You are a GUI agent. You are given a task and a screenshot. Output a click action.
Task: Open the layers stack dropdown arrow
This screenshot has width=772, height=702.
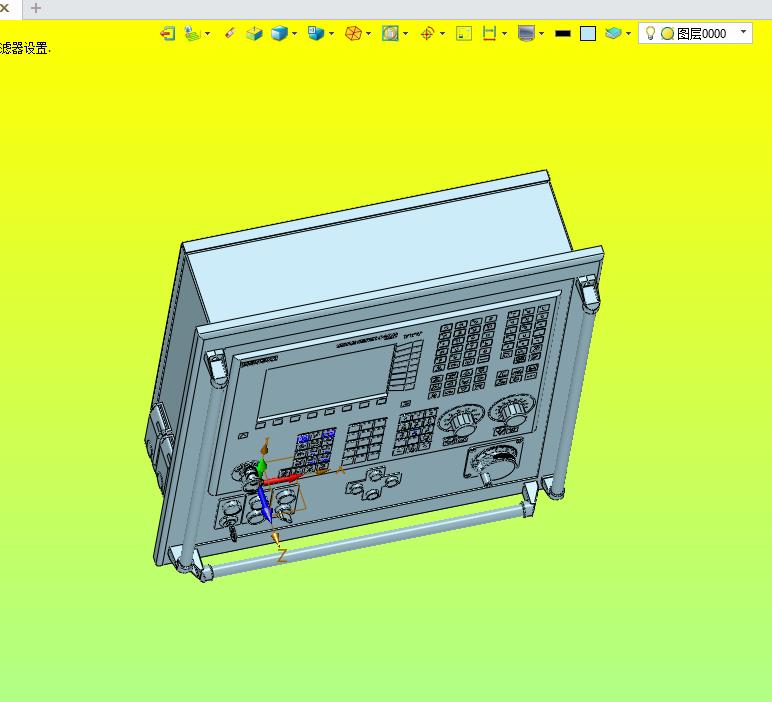point(628,33)
